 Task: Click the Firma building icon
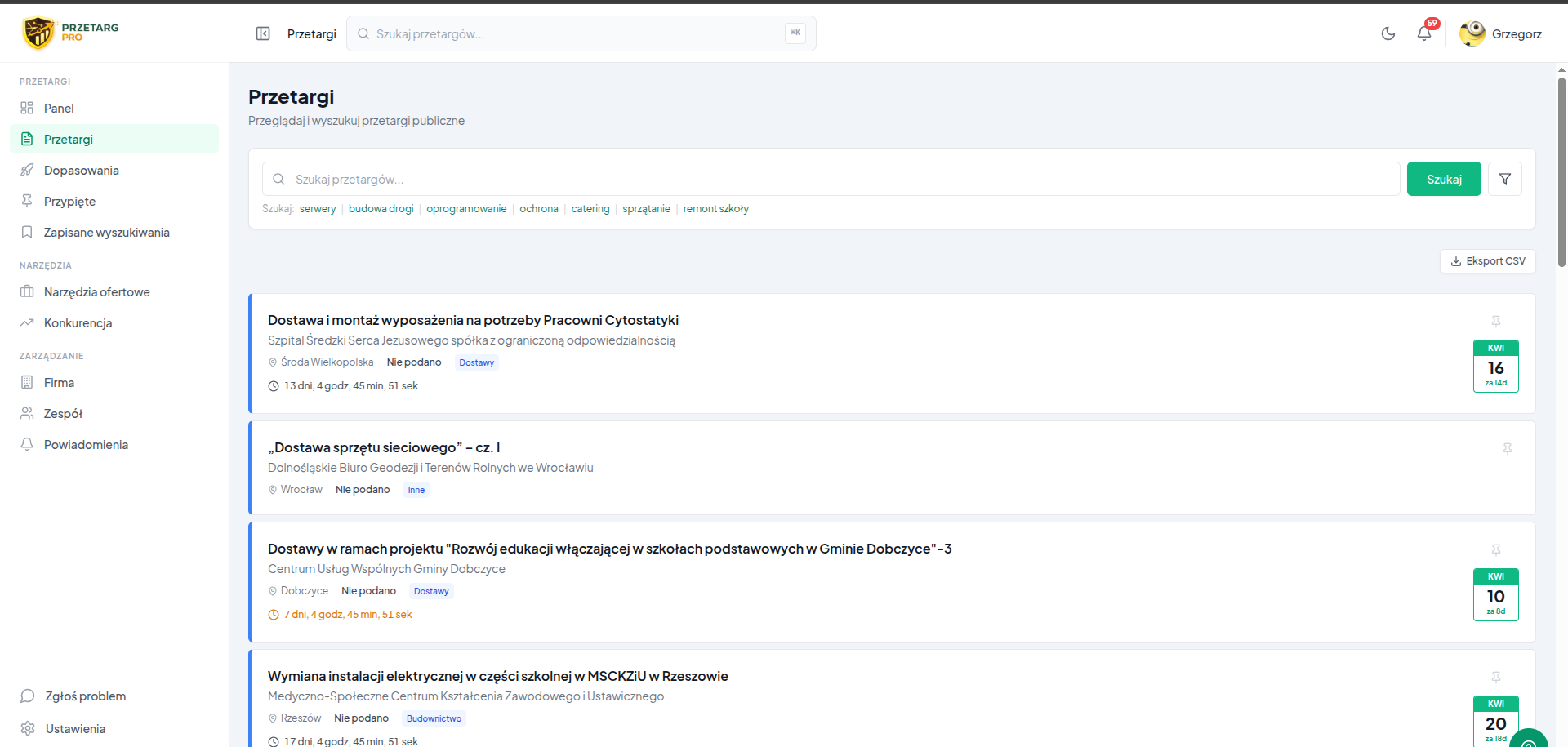point(27,382)
